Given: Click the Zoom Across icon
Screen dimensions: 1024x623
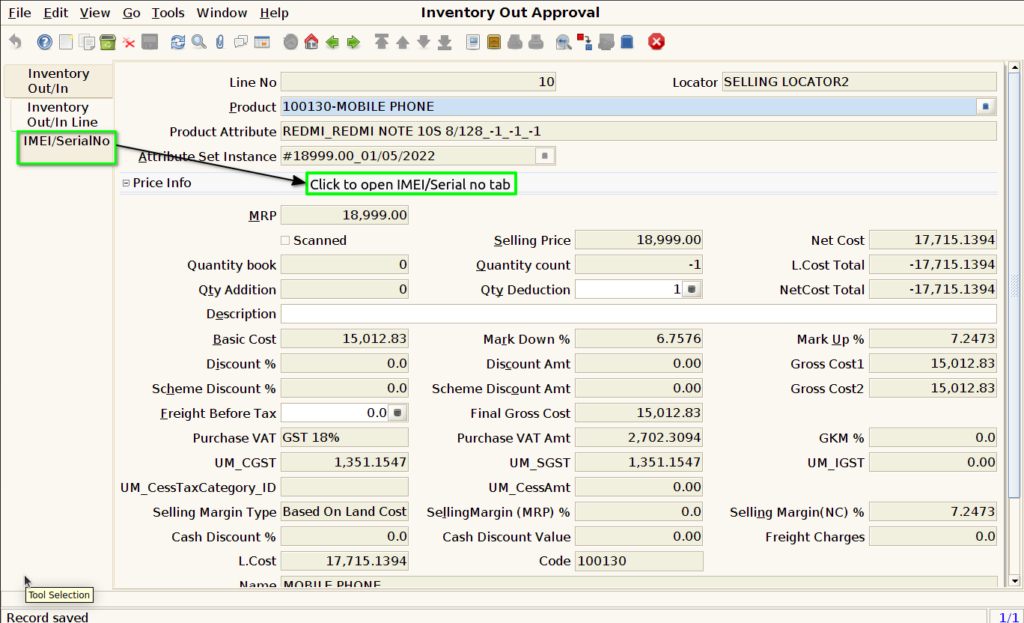Looking at the screenshot, I should (x=564, y=42).
